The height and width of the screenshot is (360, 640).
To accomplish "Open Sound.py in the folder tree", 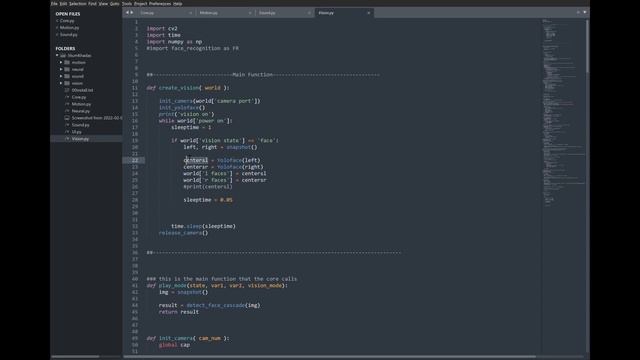I will coord(80,125).
